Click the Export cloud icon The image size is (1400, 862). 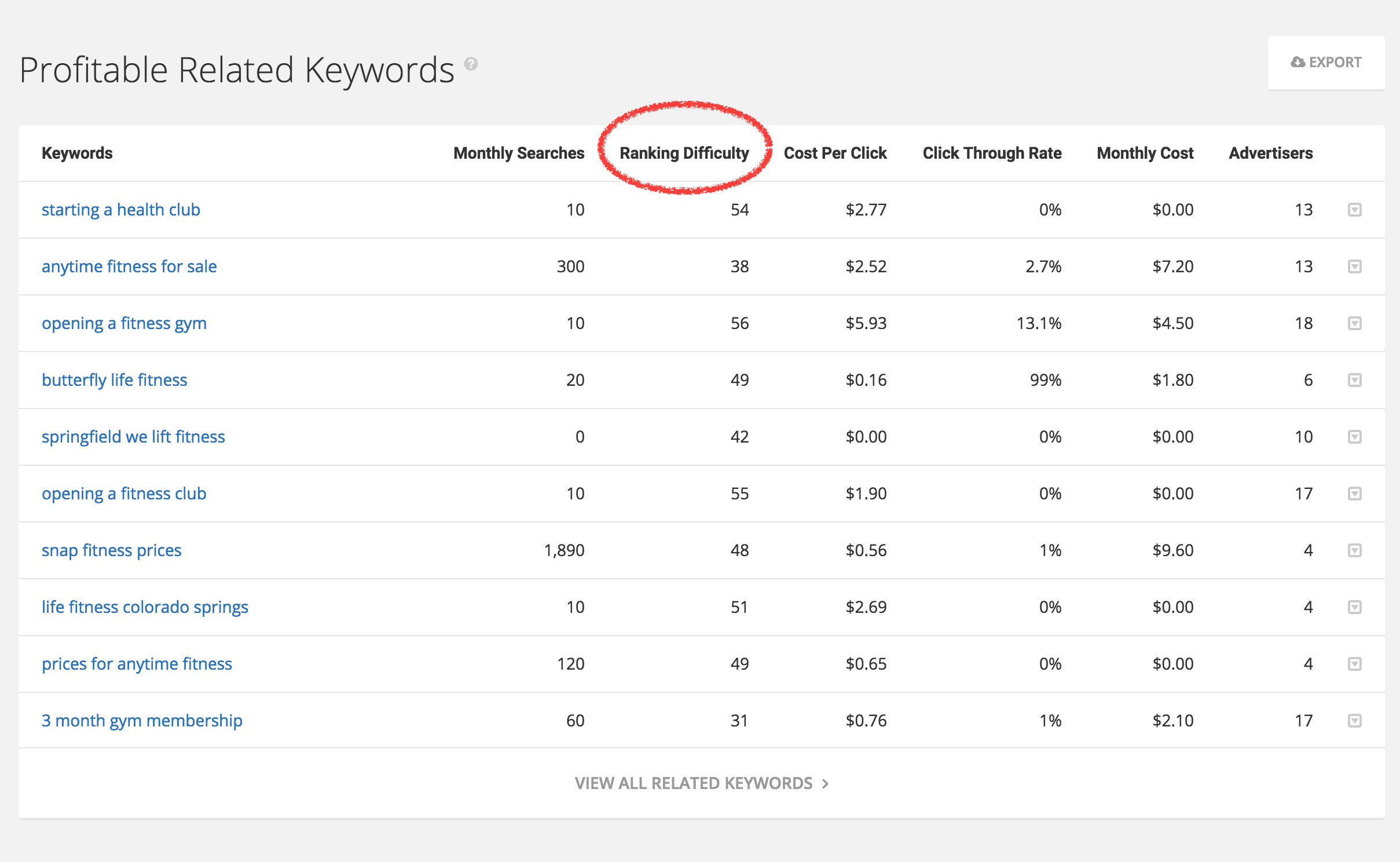coord(1297,62)
